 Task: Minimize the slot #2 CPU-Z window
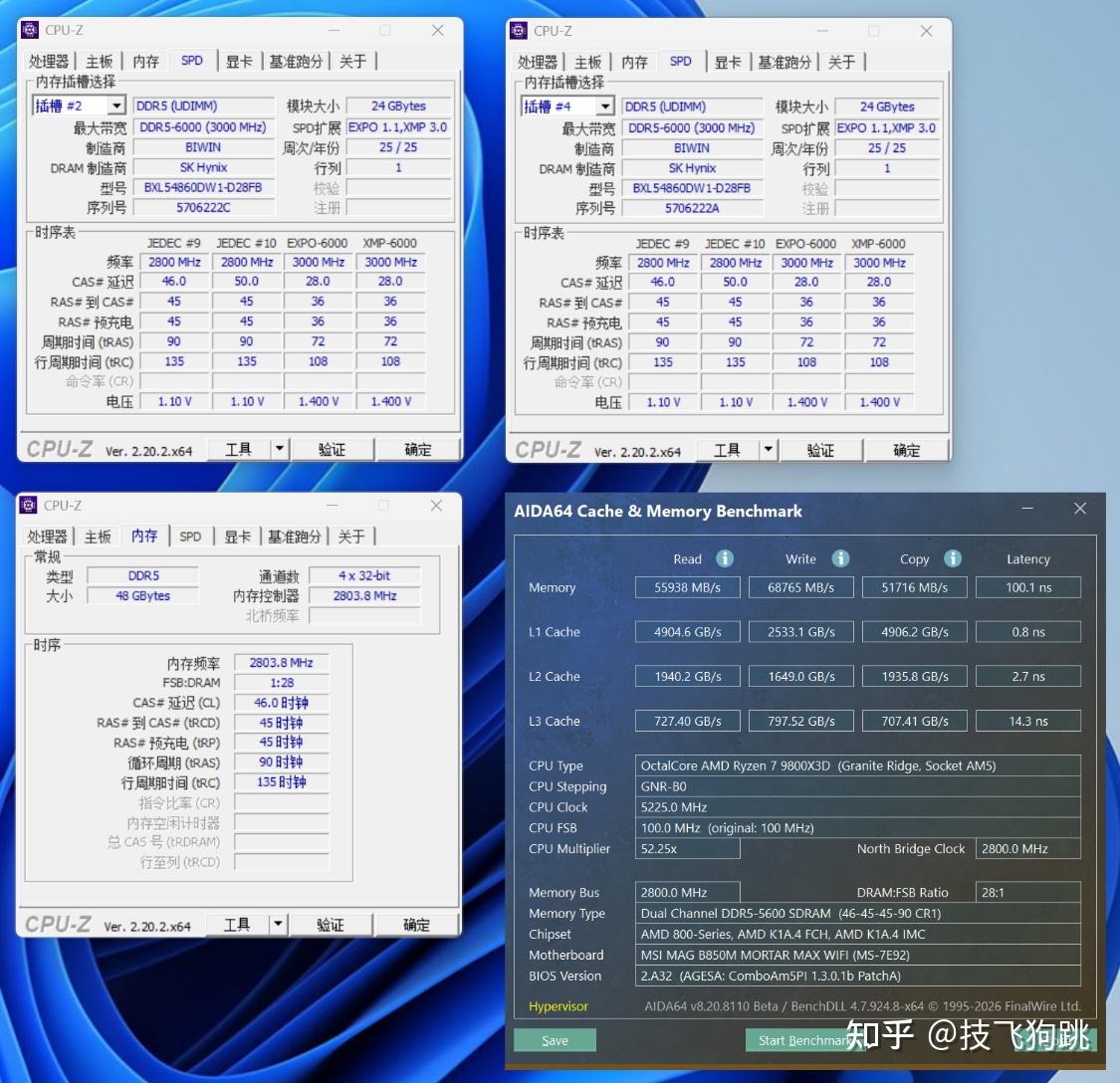334,30
